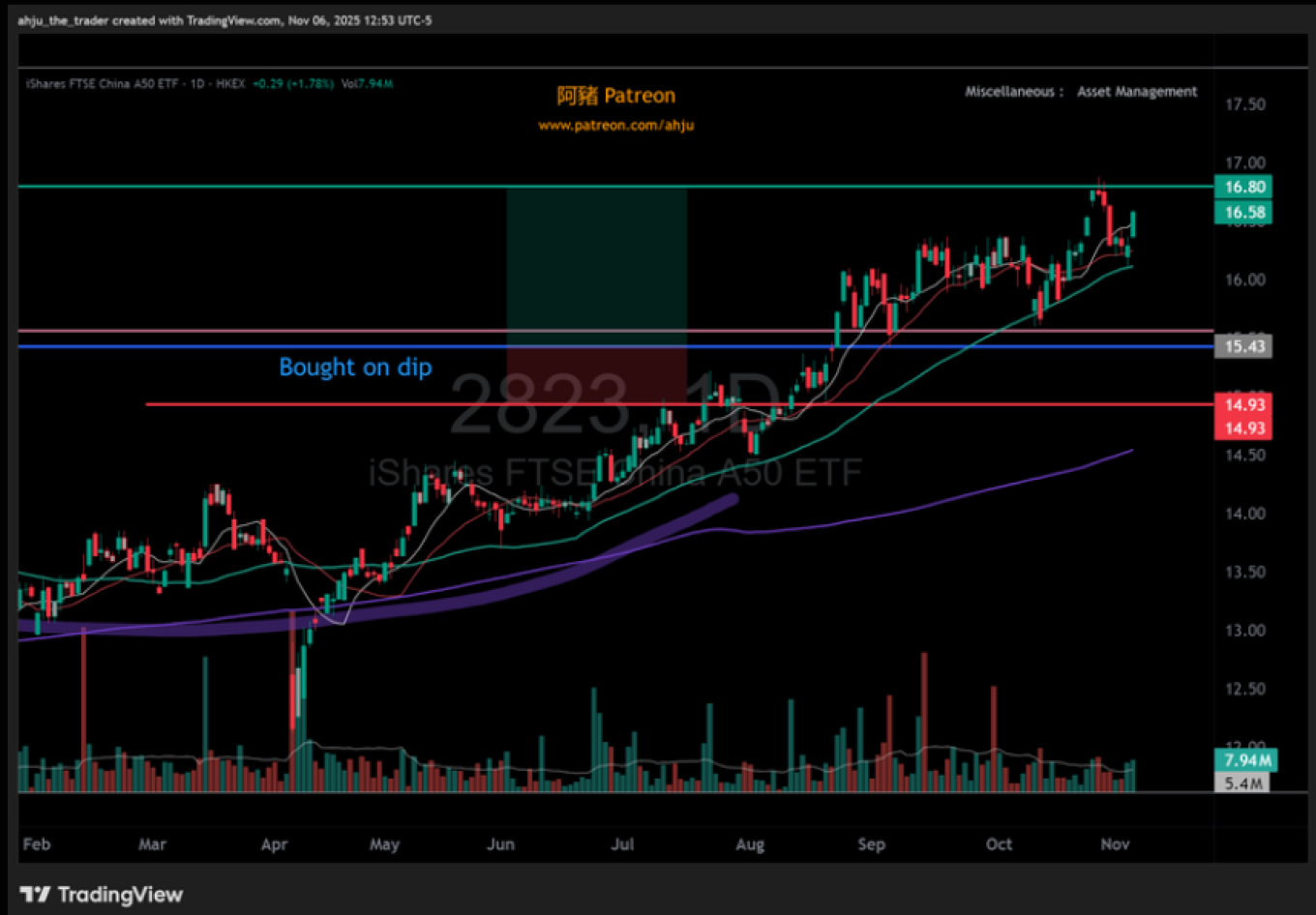
Task: Click the upper red 14.93 price label
Action: [x=1243, y=404]
